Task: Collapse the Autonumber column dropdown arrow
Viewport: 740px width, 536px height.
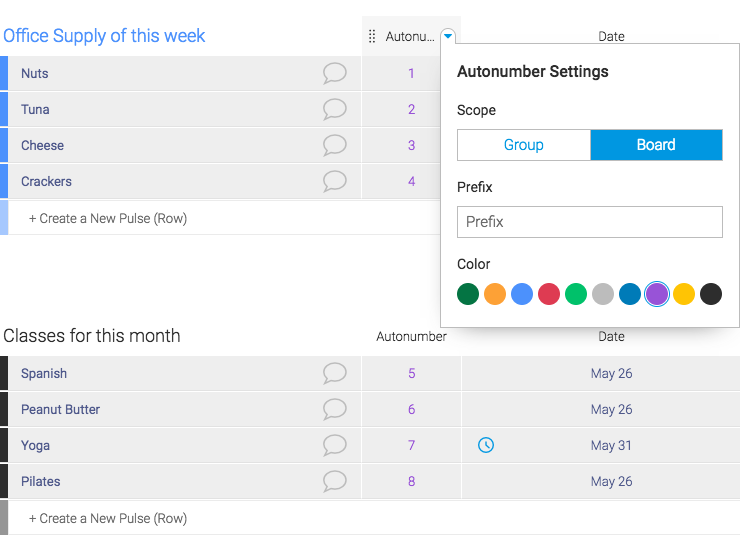Action: pos(448,36)
